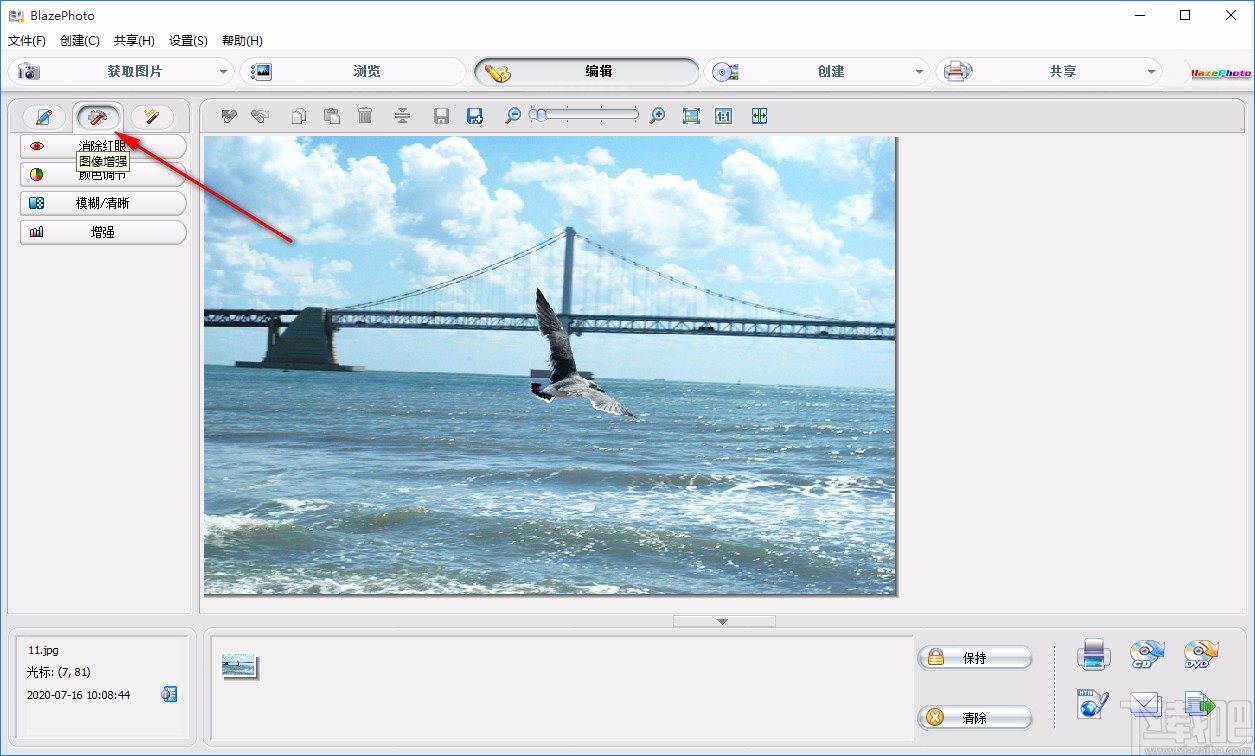Viewport: 1255px width, 756px height.
Task: Click the 1:1 actual size icon
Action: 724,115
